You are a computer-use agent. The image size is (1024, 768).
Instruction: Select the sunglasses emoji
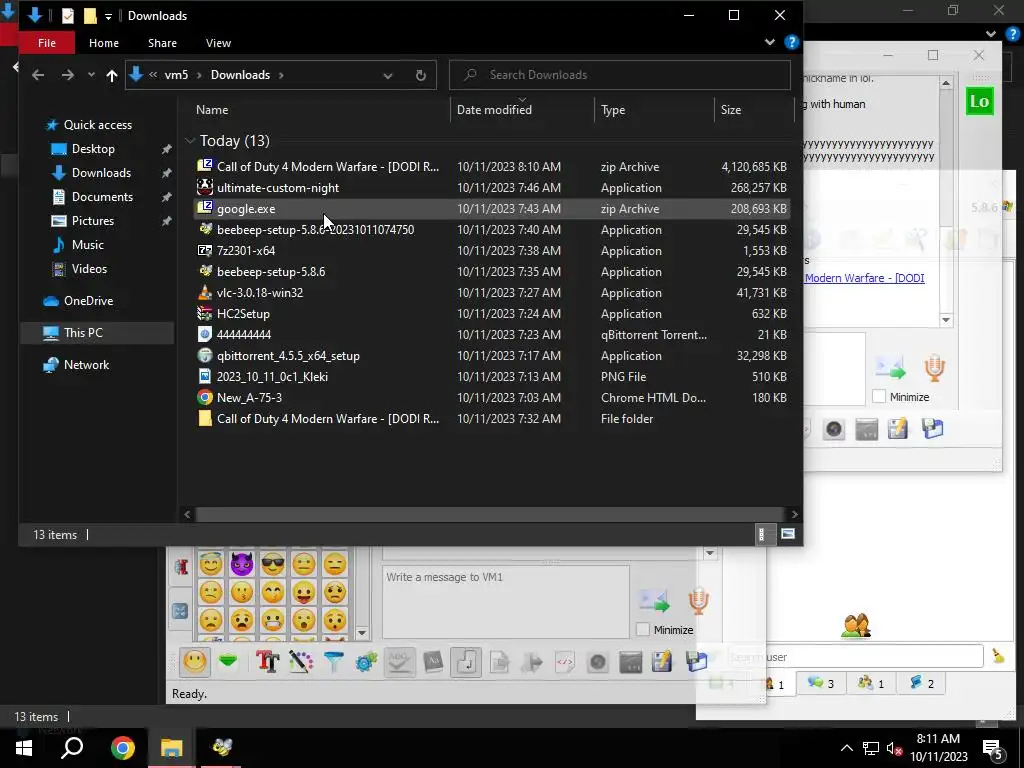click(272, 564)
